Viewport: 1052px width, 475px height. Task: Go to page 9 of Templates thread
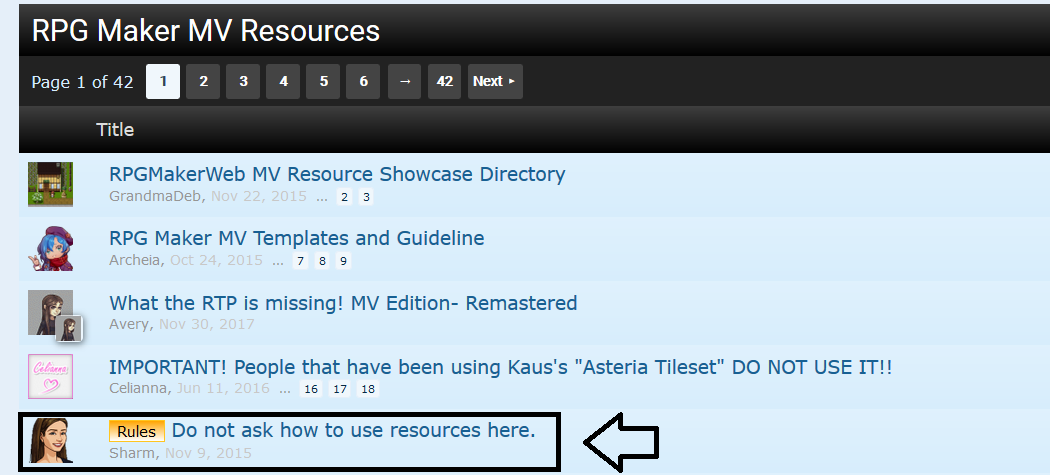(x=344, y=261)
